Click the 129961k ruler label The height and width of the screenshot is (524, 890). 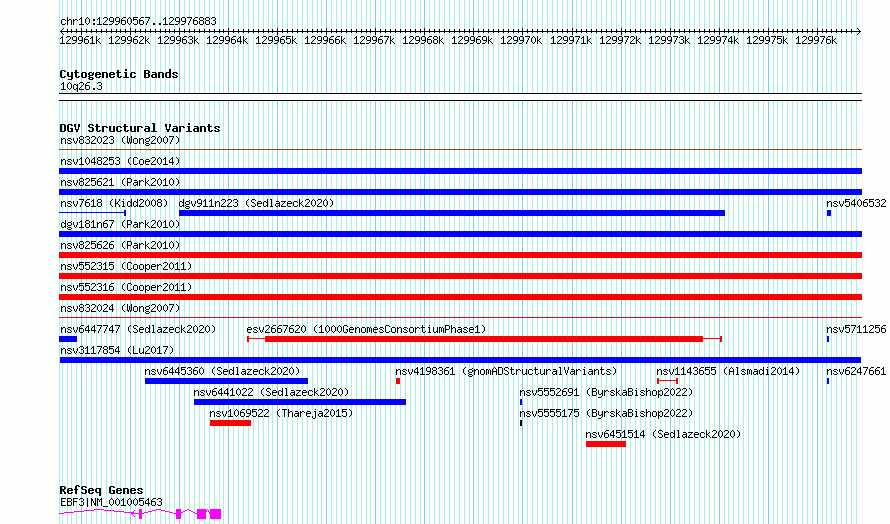tap(80, 40)
